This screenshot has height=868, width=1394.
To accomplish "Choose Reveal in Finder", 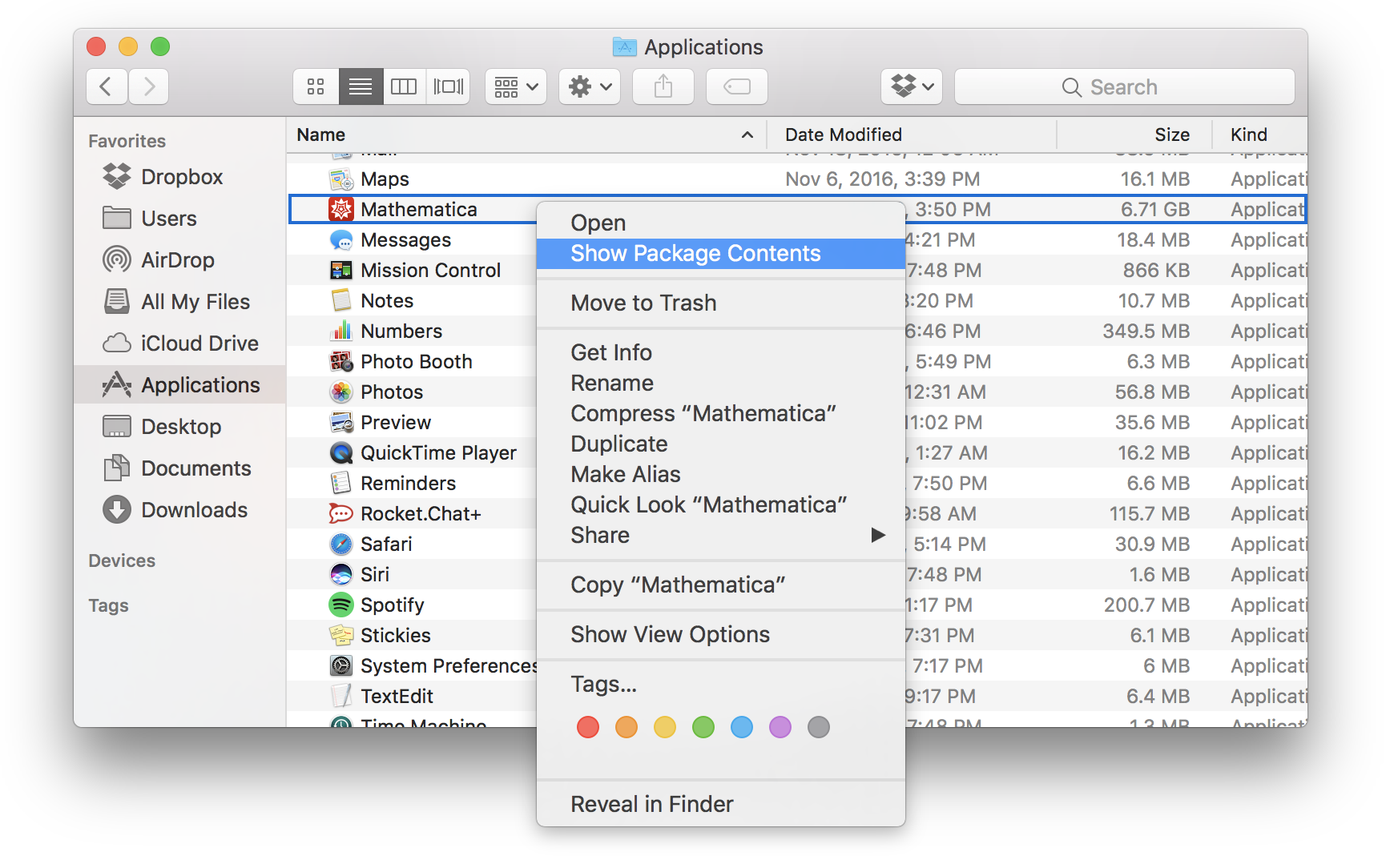I will pos(721,805).
